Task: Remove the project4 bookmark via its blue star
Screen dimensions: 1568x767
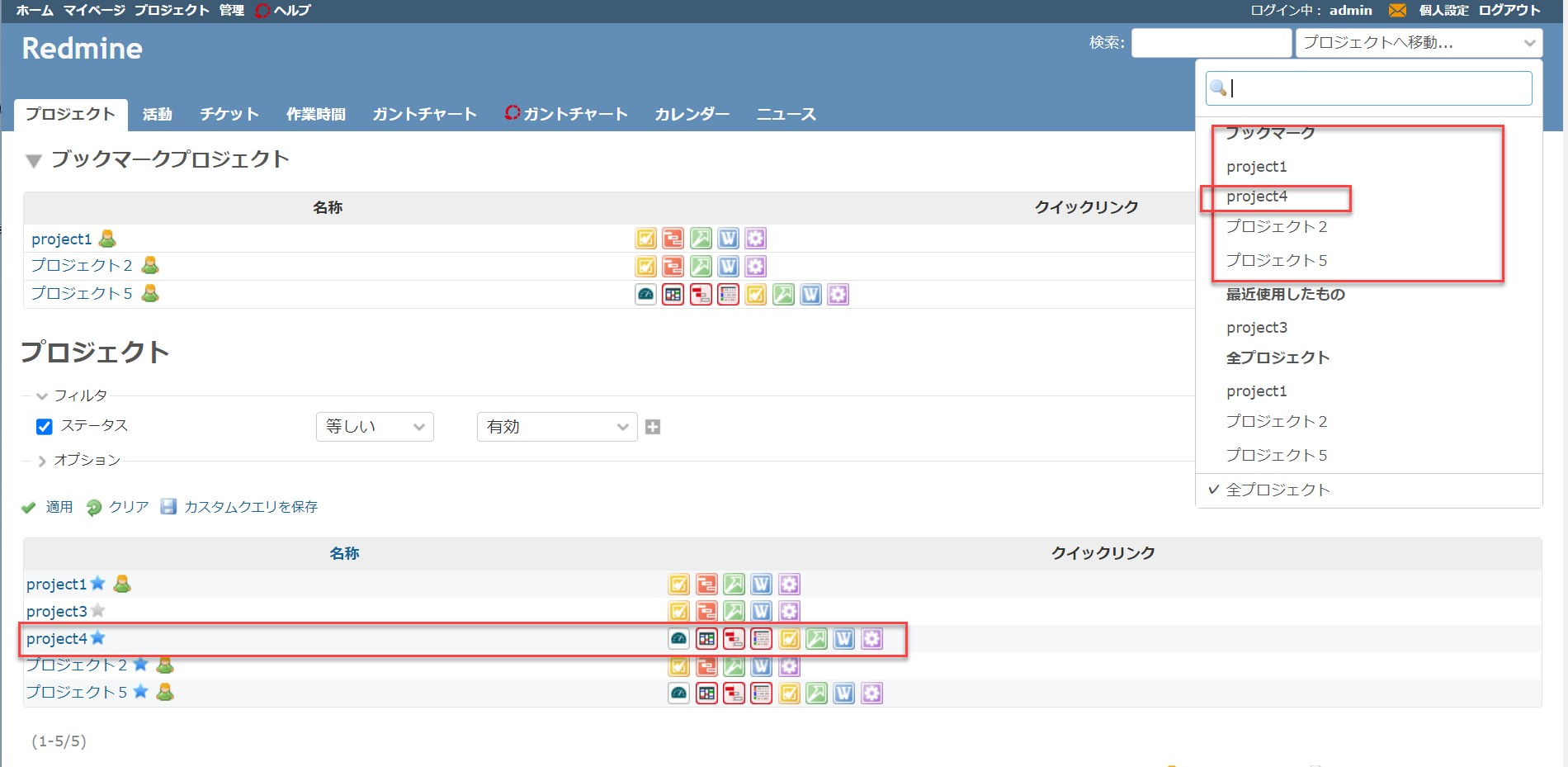Action: [98, 638]
